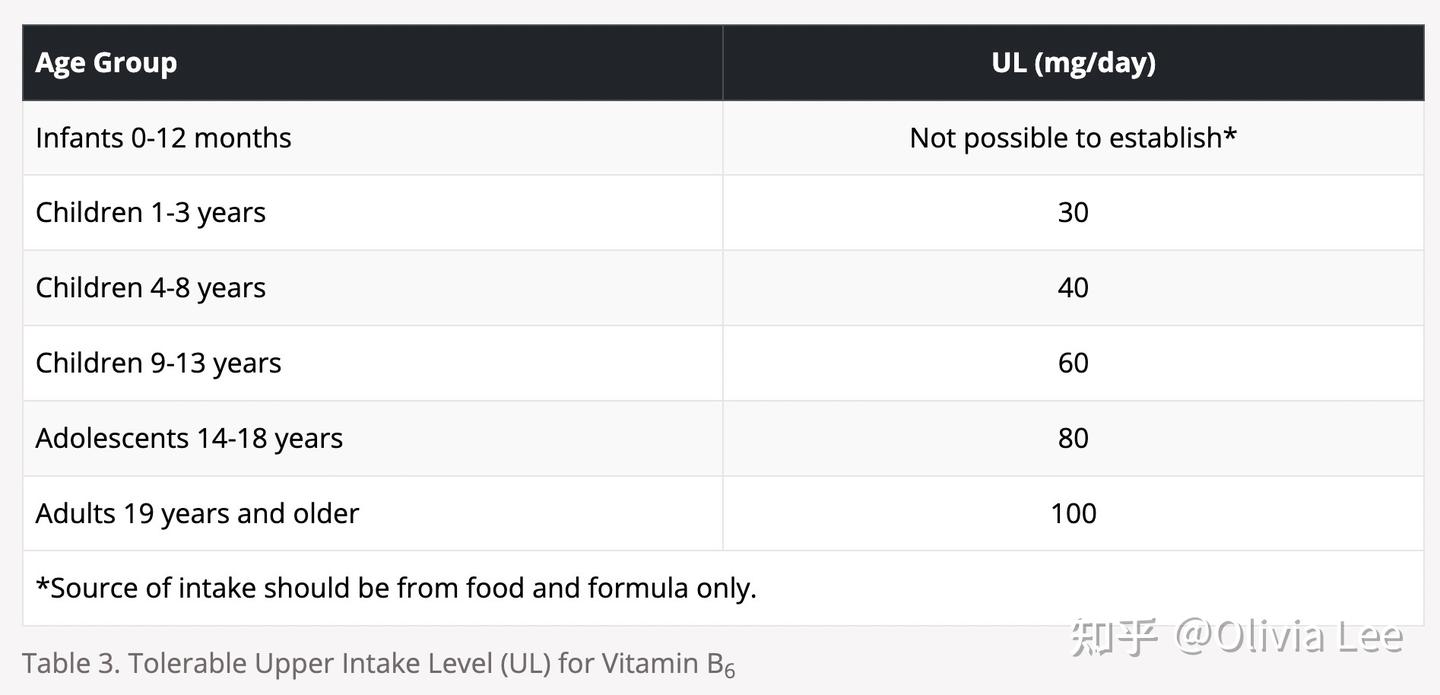Viewport: 1440px width, 695px height.
Task: Click the UL value 80
Action: (1073, 438)
